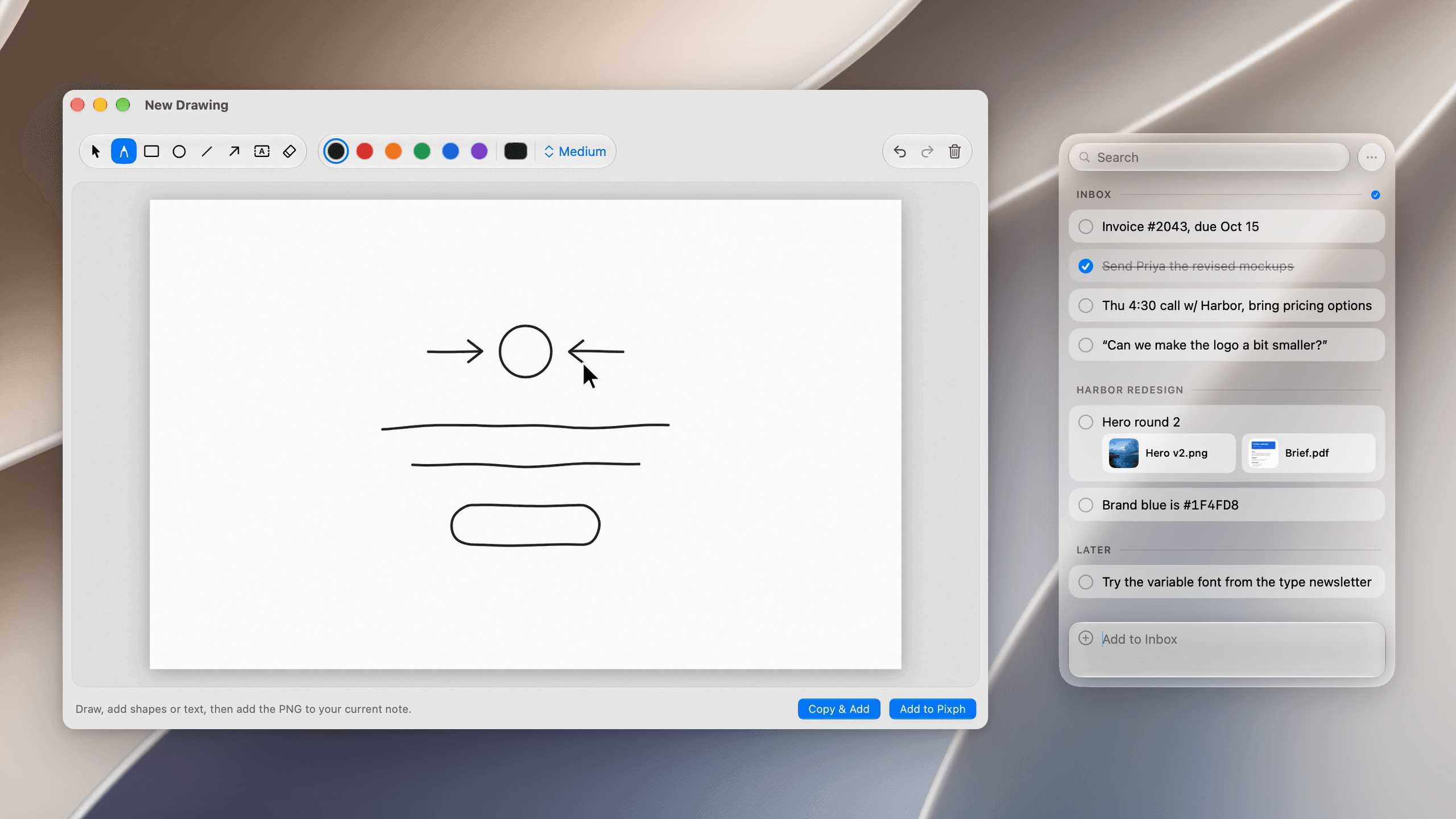Screen dimensions: 1456x819
Task: Select Send Priya the revised mockups text
Action: click(x=1198, y=266)
